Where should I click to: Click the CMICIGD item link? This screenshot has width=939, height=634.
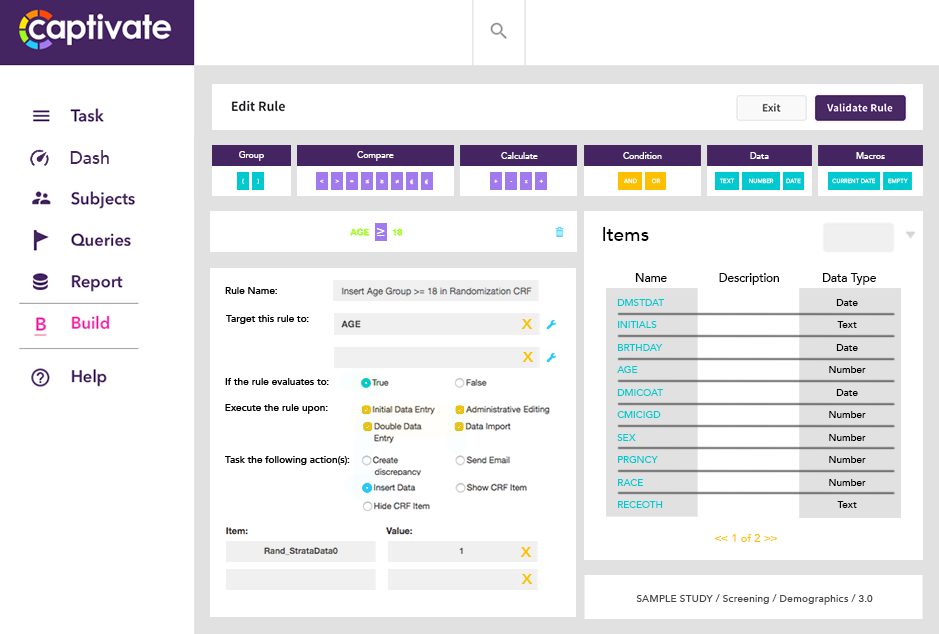pos(638,414)
